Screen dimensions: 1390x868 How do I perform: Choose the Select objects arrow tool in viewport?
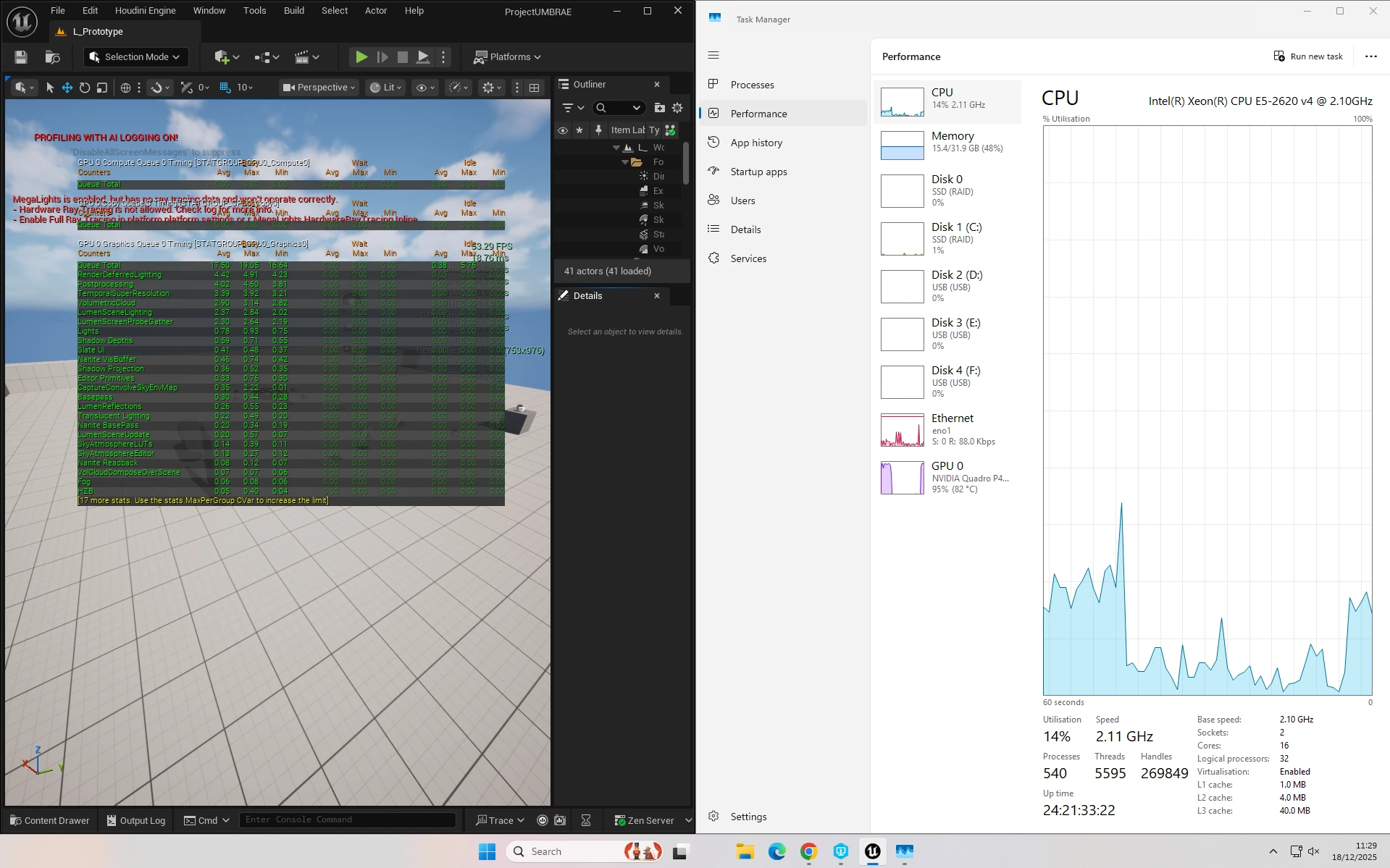50,88
